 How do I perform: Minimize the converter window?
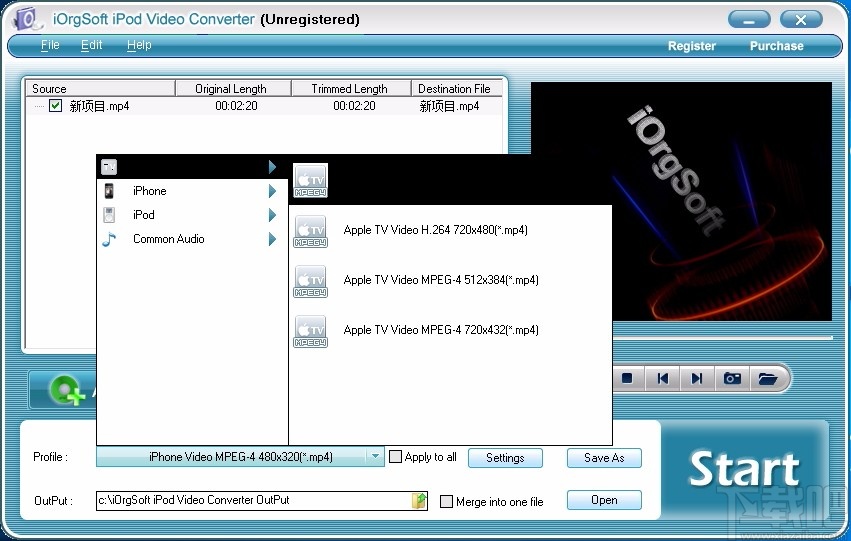(749, 20)
